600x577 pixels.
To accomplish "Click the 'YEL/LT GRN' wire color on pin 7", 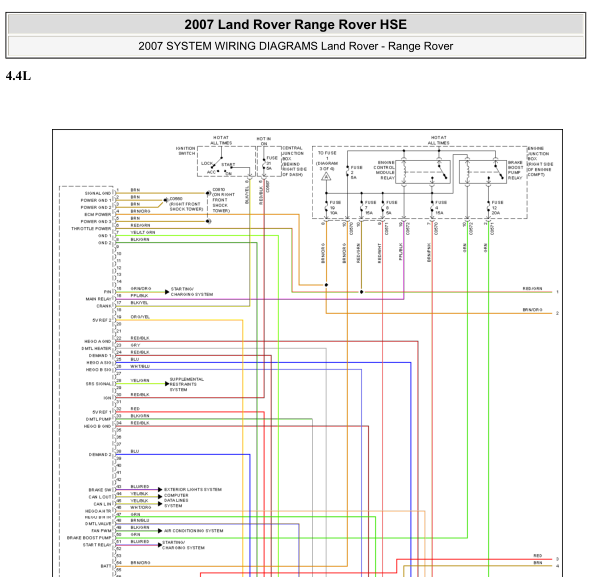I will click(x=143, y=232).
